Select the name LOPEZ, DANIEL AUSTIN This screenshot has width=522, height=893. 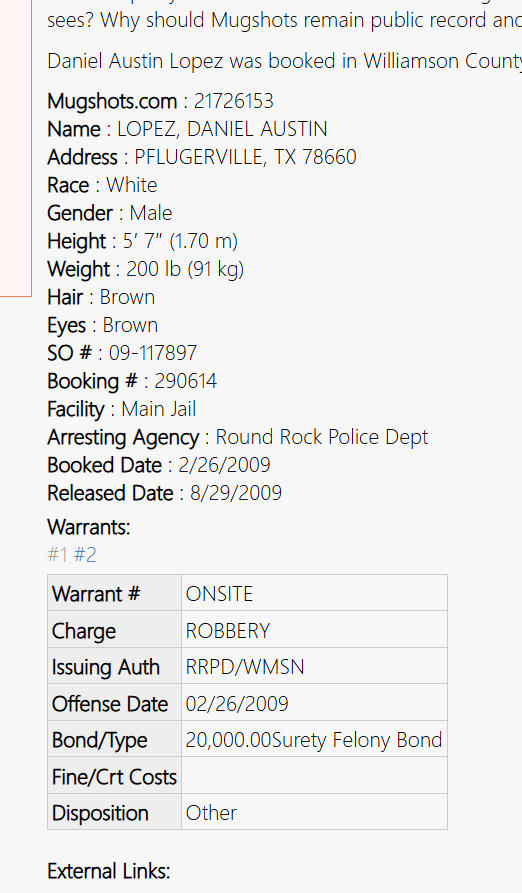pyautogui.click(x=222, y=129)
